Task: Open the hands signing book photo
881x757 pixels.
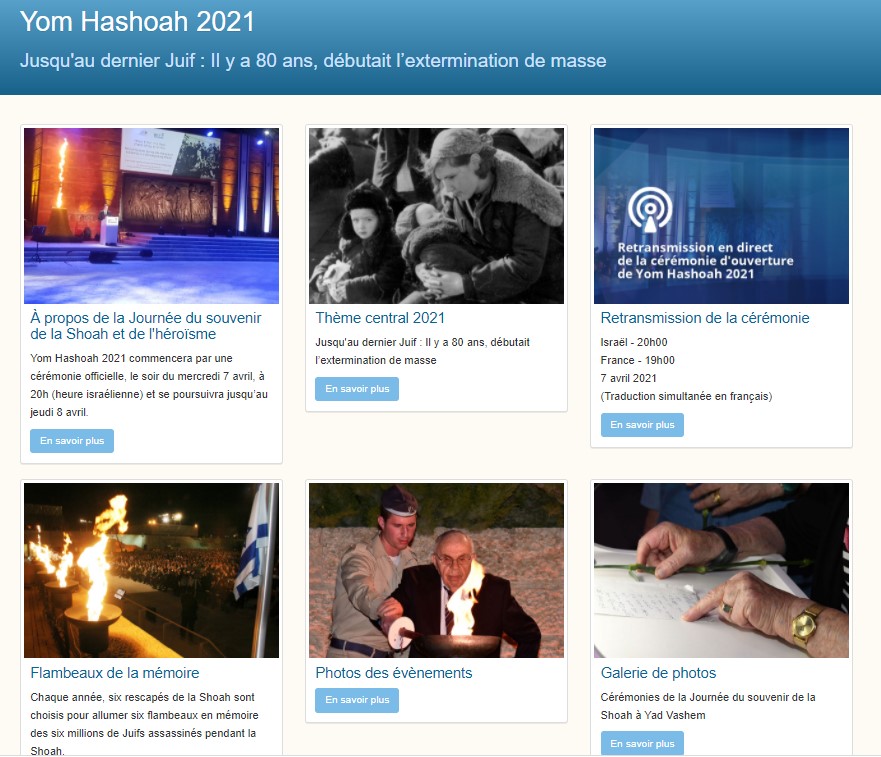Action: coord(721,570)
